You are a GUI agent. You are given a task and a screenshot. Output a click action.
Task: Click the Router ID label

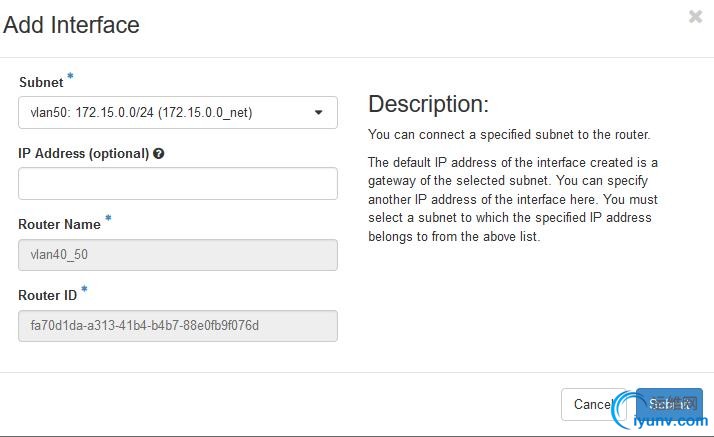(x=47, y=296)
